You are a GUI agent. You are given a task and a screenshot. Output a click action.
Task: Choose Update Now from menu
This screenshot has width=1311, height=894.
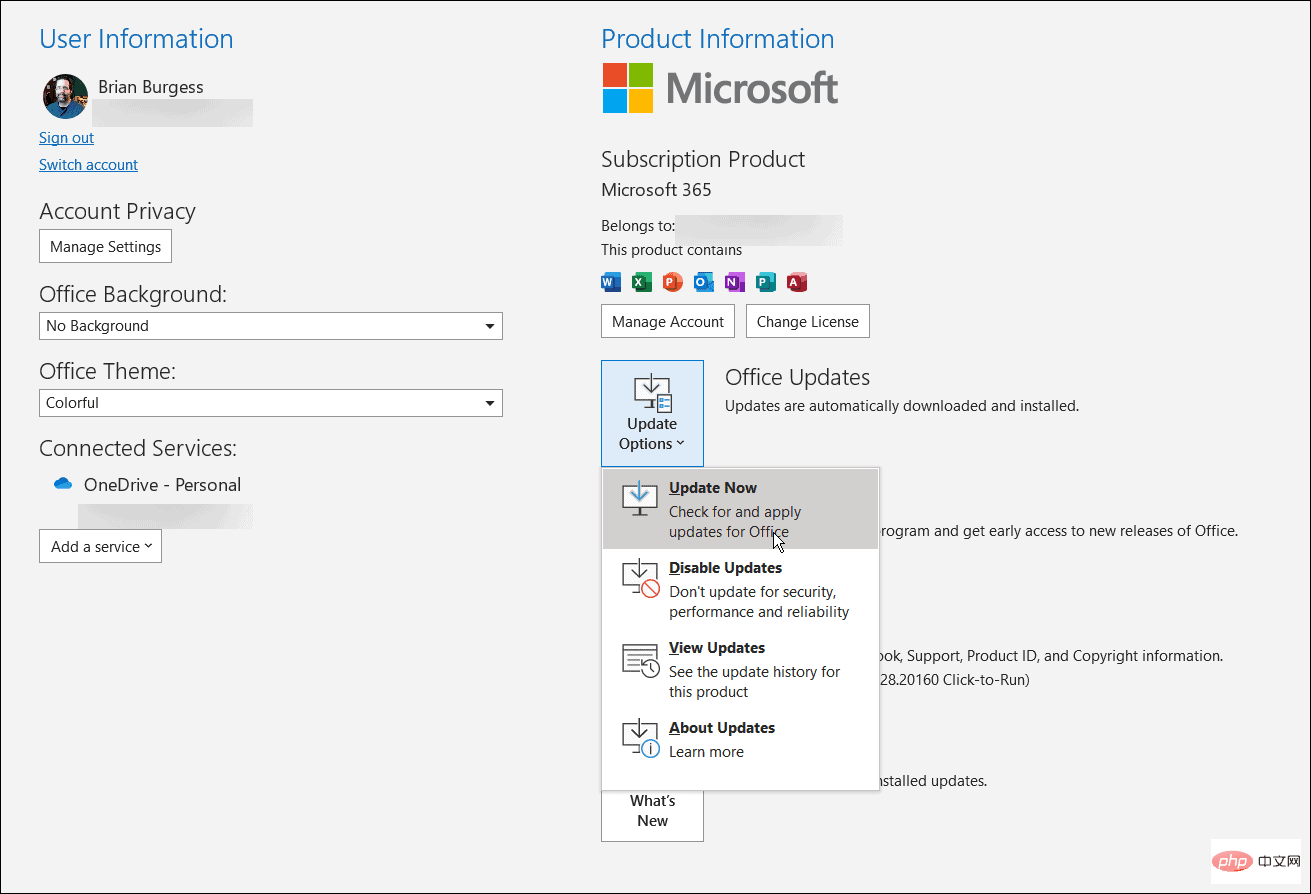(x=740, y=510)
